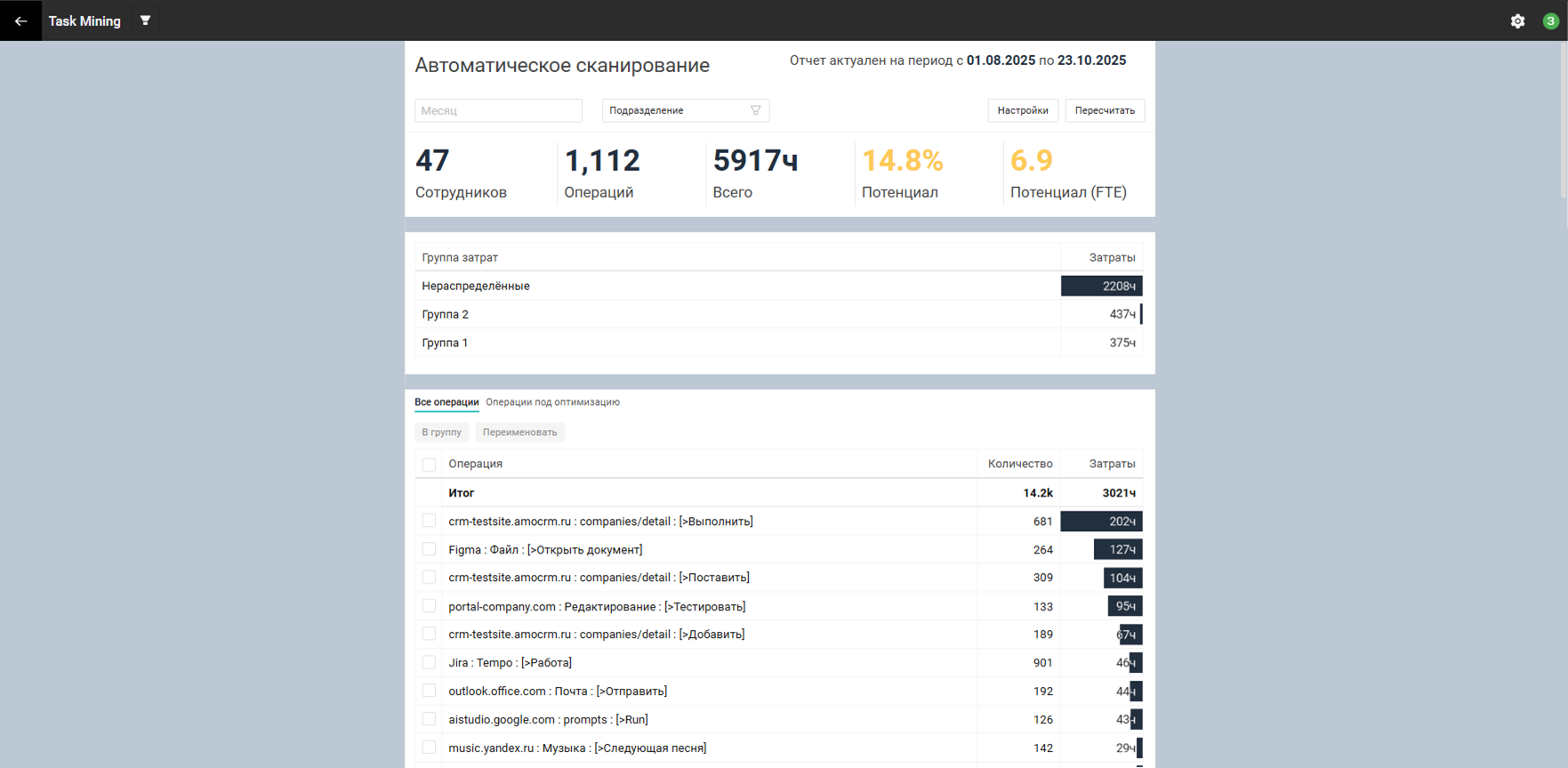
Task: Click the 14.2k total count value
Action: click(1038, 493)
